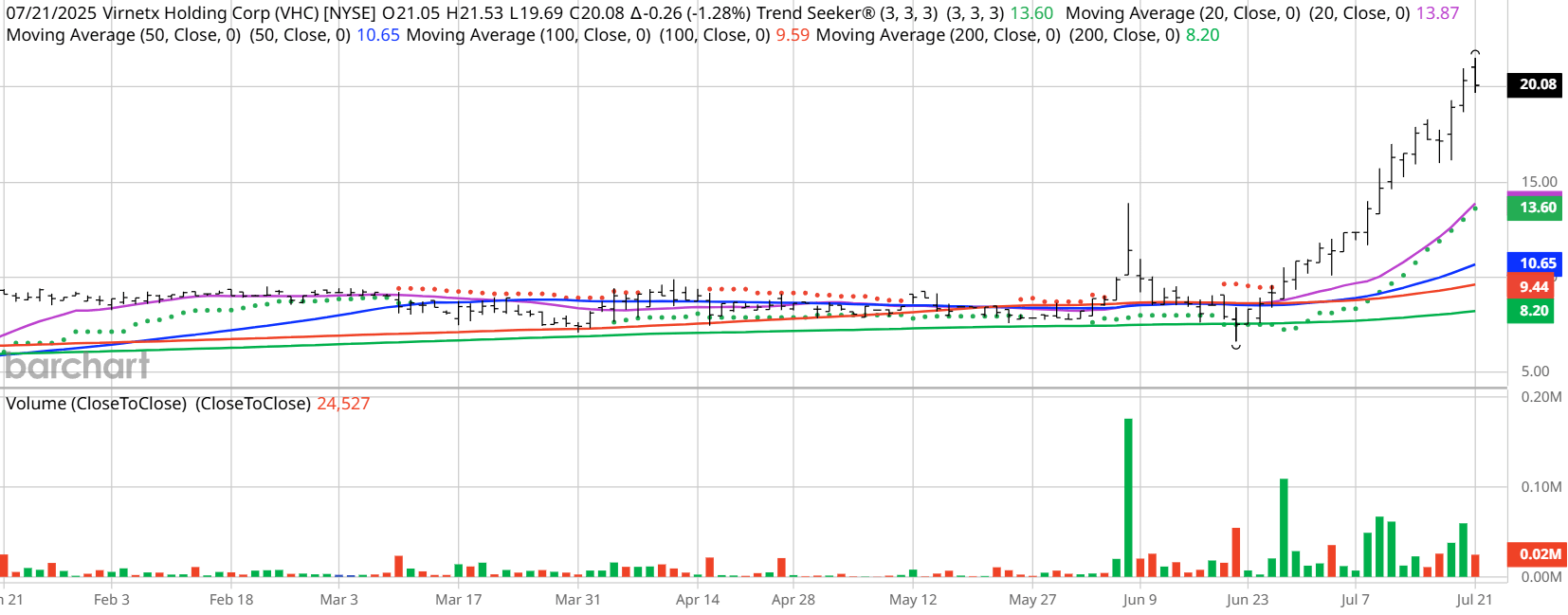Click the Moving Average (100, Close, 0) legend
The height and width of the screenshot is (615, 1568).
coord(528,35)
